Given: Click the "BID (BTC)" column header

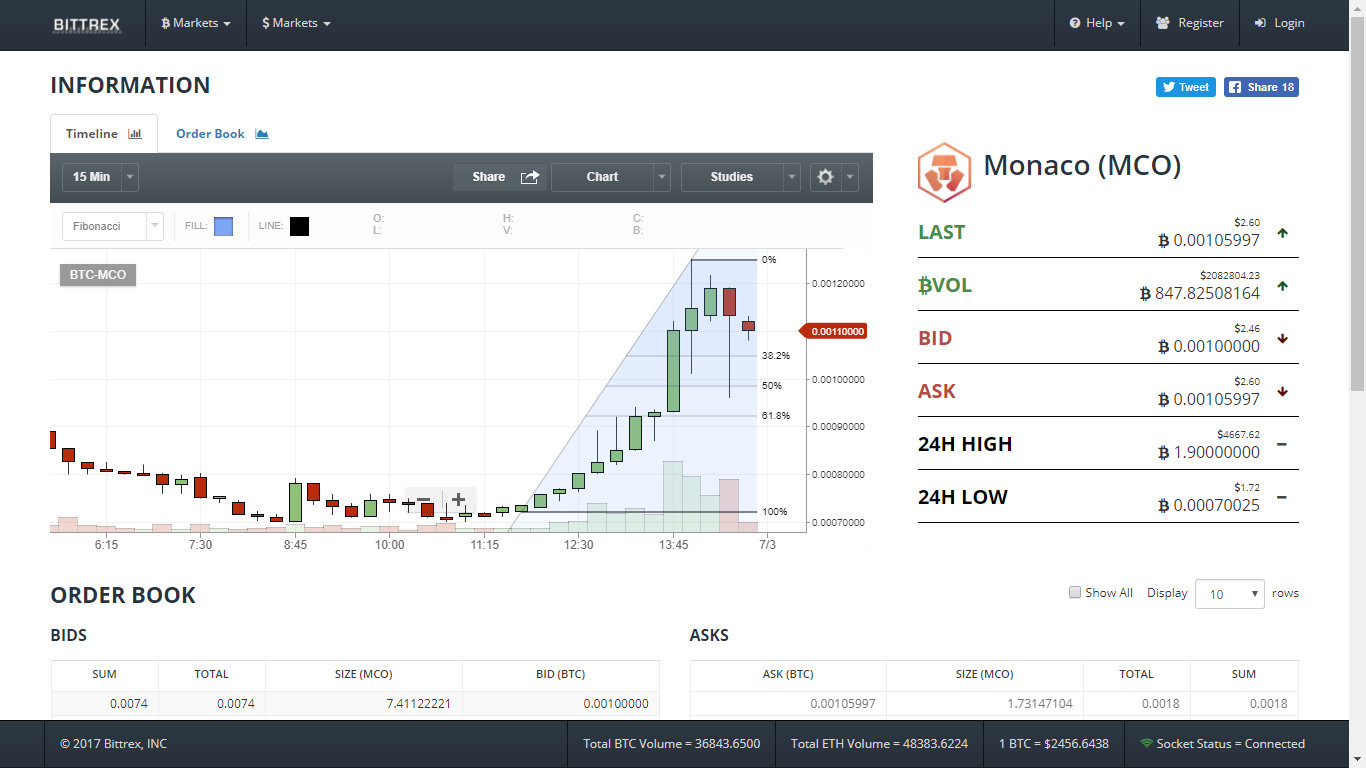Looking at the screenshot, I should point(560,674).
